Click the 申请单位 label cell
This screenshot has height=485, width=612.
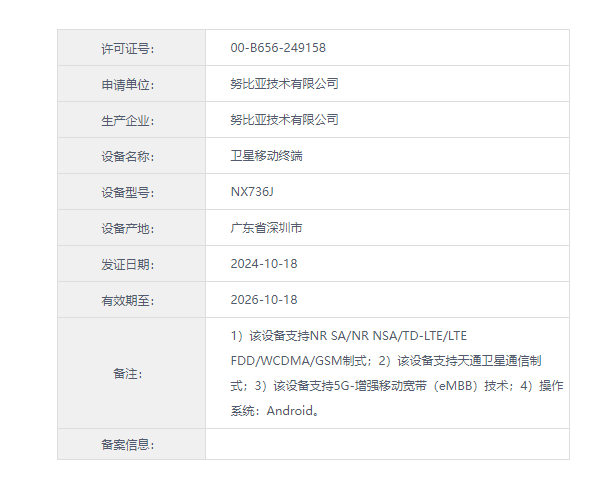point(132,83)
